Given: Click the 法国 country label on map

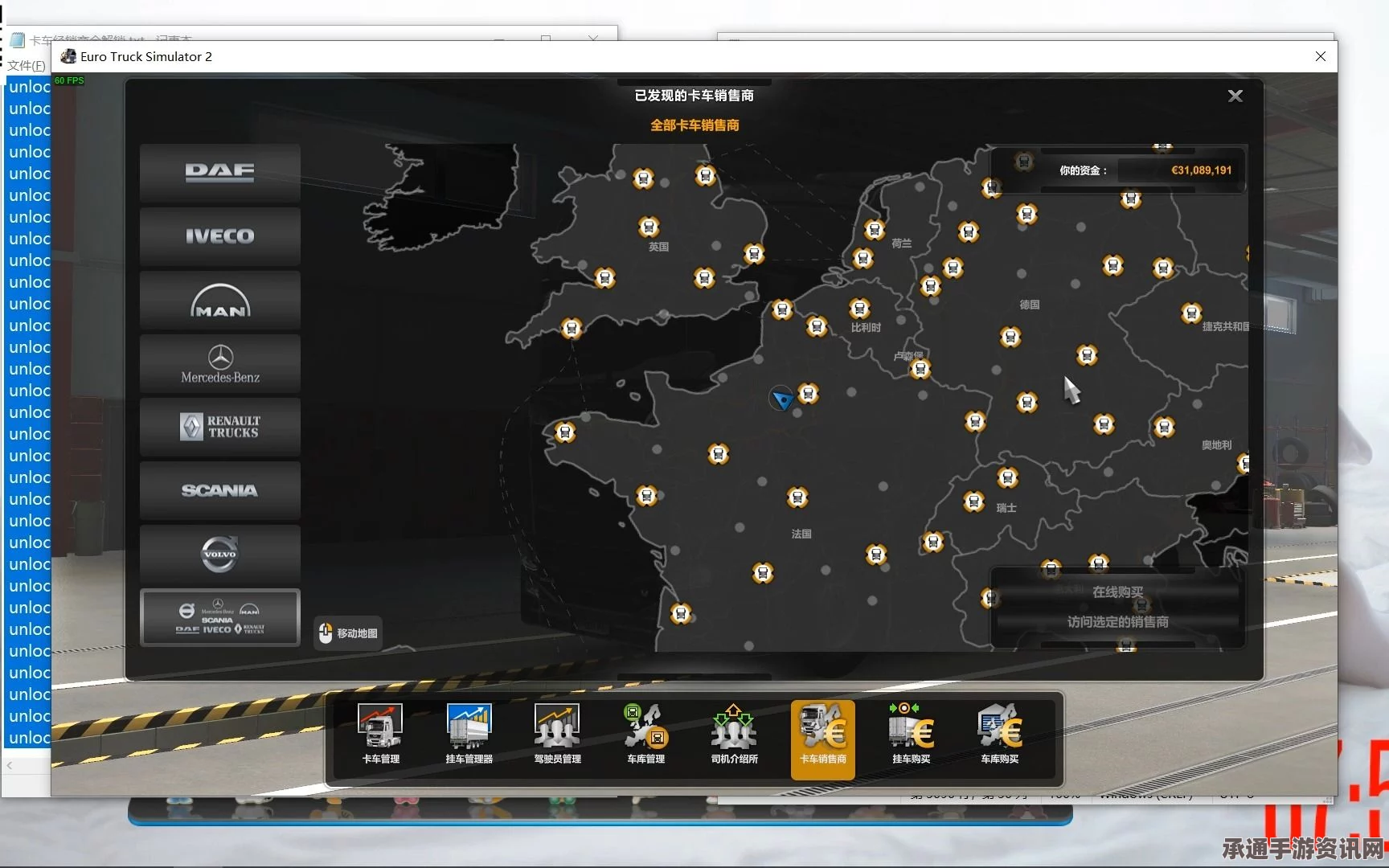Looking at the screenshot, I should pos(801,534).
